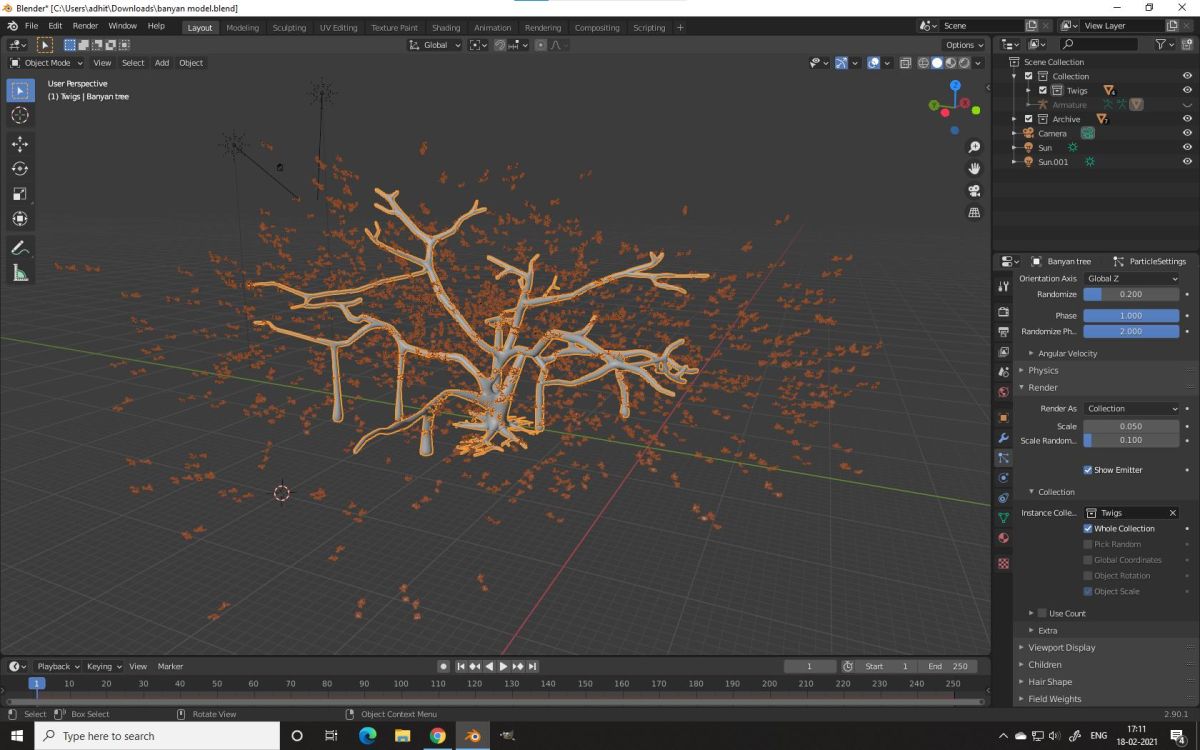The height and width of the screenshot is (750, 1200).
Task: Click the zoom magnifier viewport icon
Action: point(974,147)
